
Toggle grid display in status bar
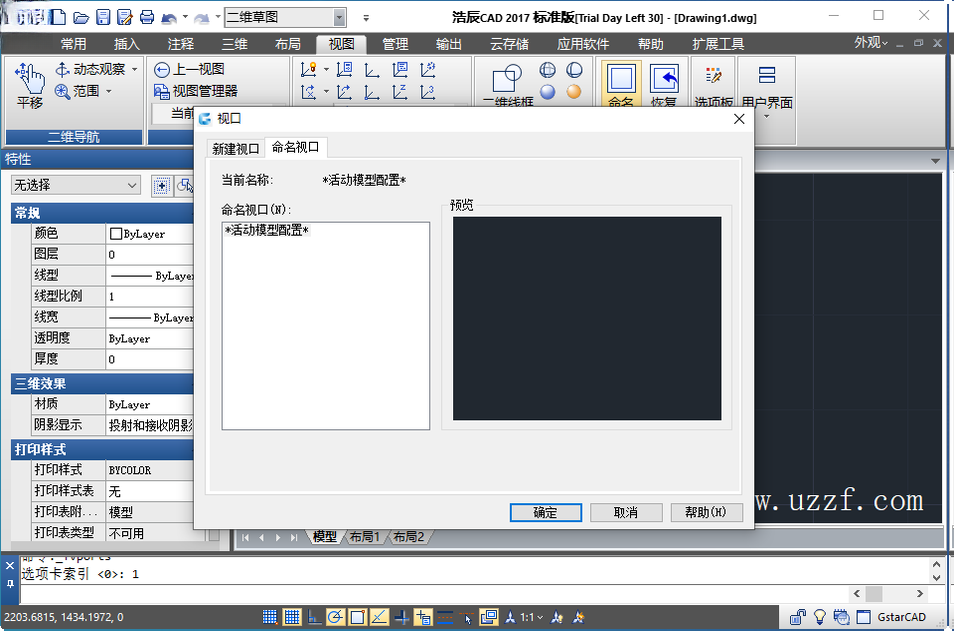coord(292,617)
